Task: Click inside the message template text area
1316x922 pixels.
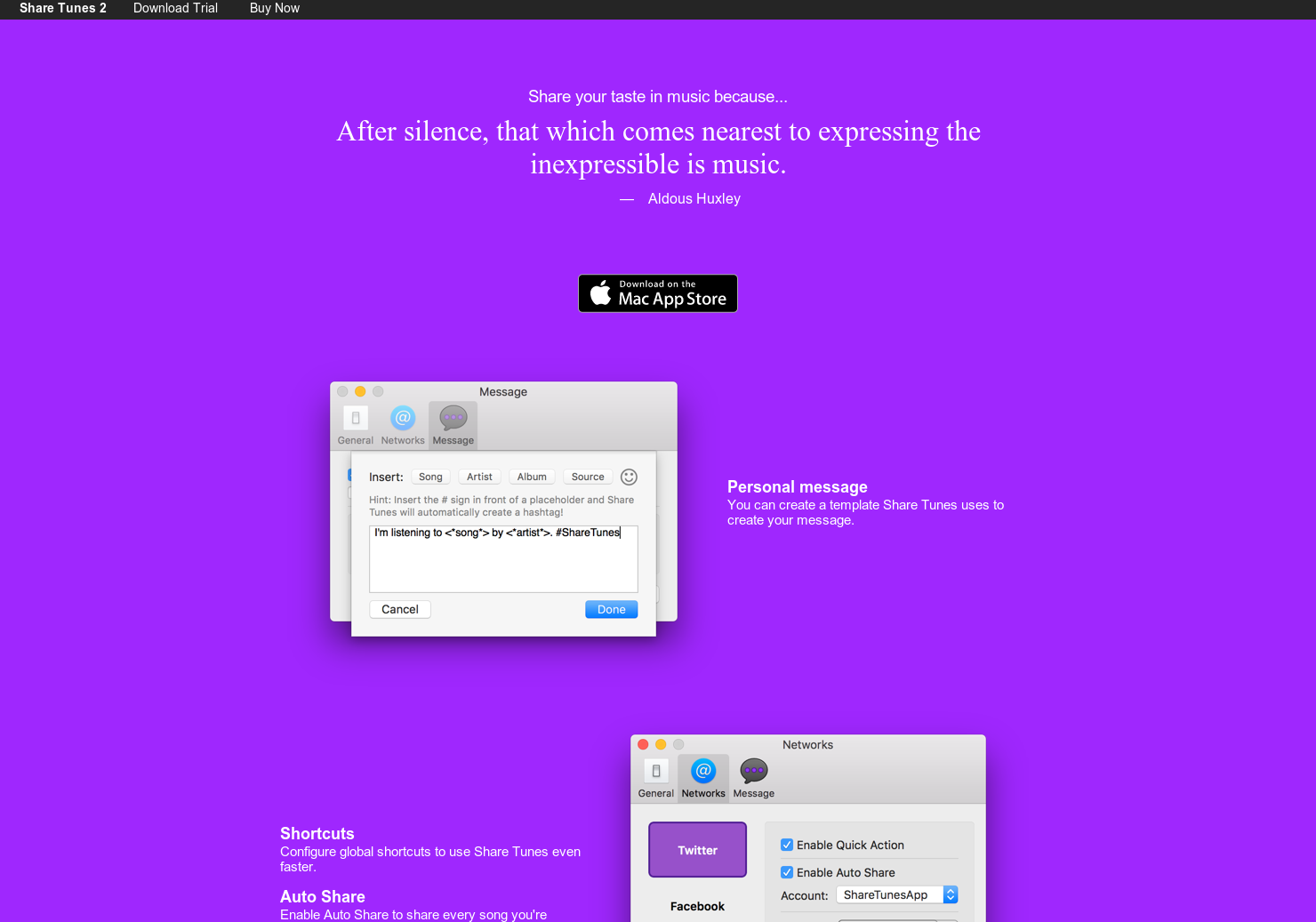Action: pyautogui.click(x=503, y=558)
